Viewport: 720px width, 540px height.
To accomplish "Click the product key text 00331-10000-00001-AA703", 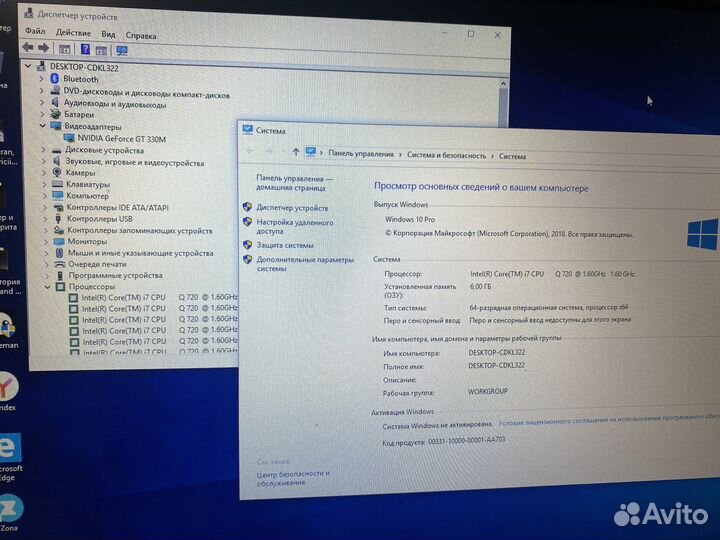I will pos(467,440).
